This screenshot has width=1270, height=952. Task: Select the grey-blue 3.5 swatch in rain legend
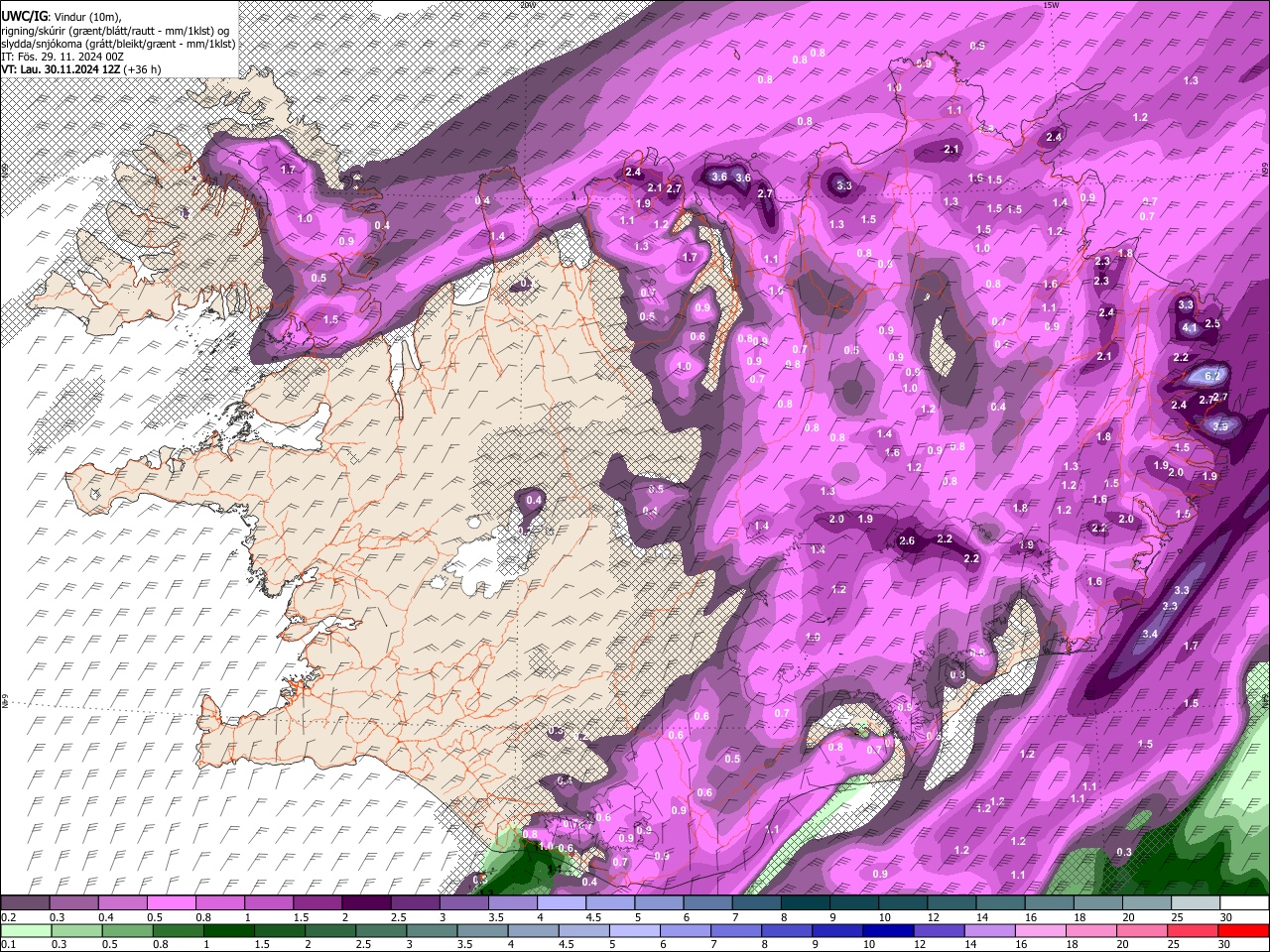481,930
